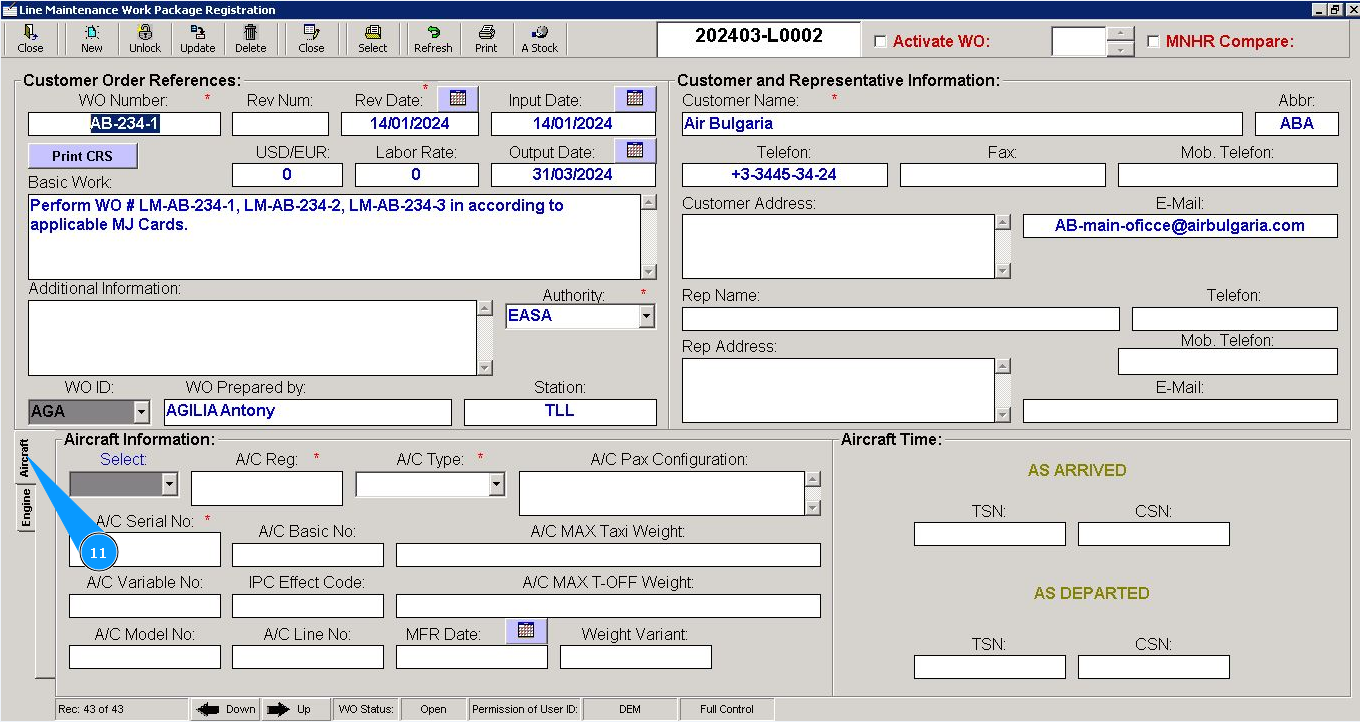Screen dimensions: 1360x722
Task: Open the A Stock toolbar icon
Action: [x=540, y=38]
